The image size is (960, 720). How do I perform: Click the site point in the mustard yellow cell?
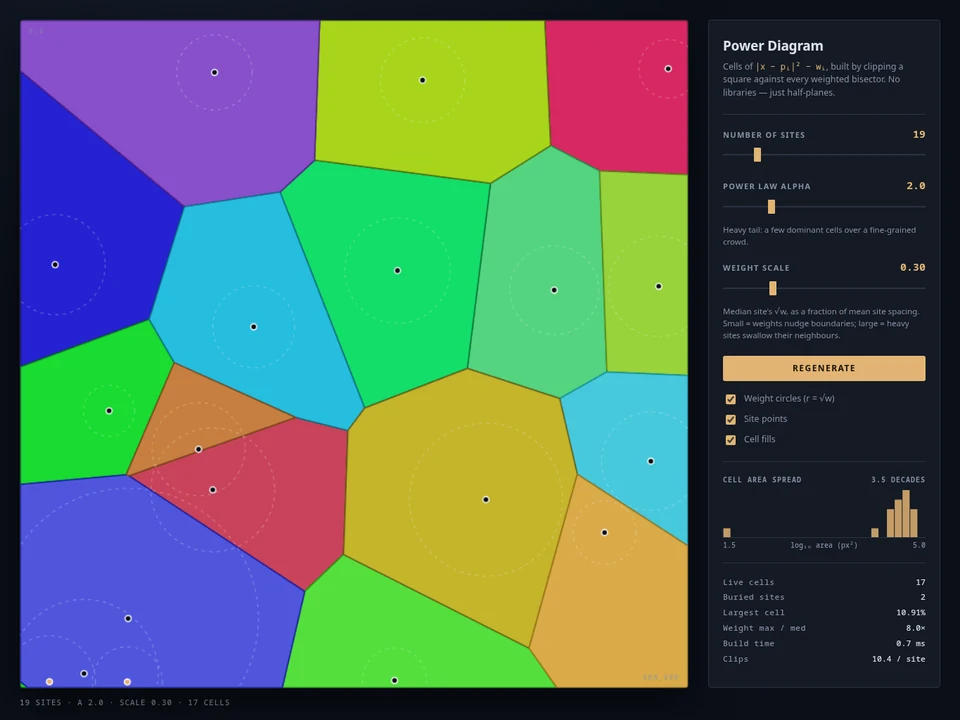[486, 500]
